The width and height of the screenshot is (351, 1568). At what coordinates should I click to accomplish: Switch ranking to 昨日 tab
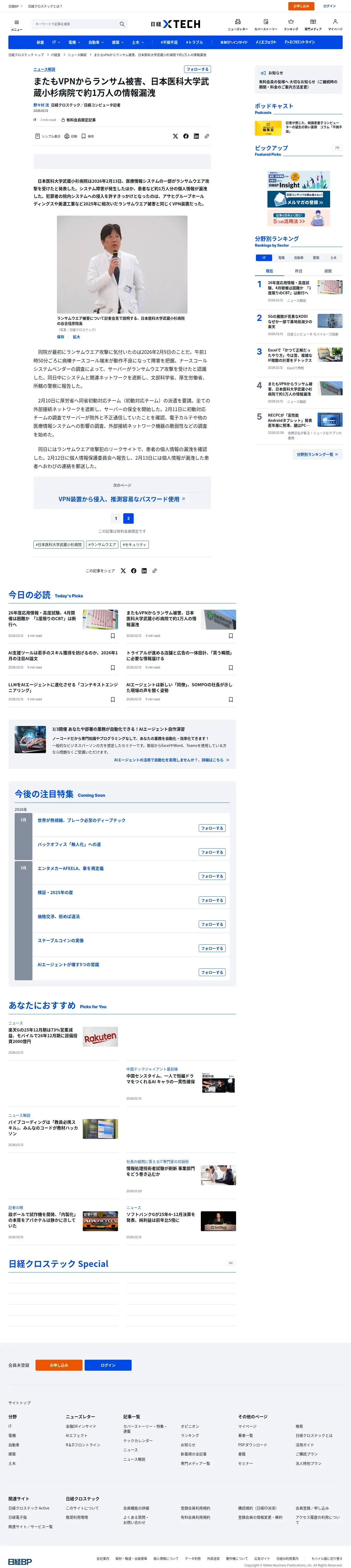299,271
